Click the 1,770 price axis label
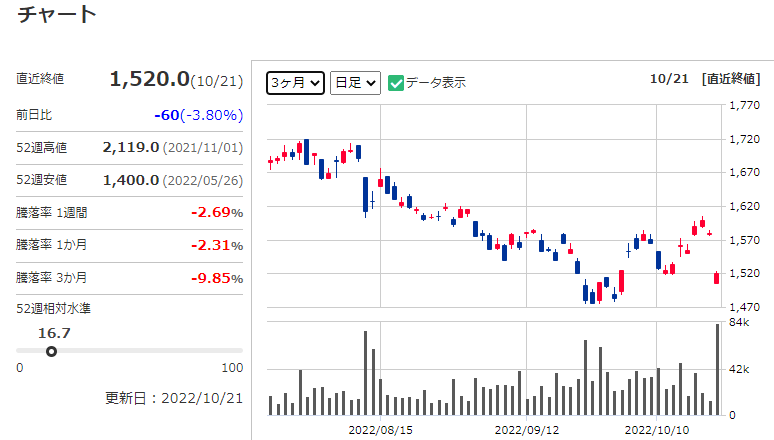Viewport: 774px width, 440px height. click(x=744, y=105)
